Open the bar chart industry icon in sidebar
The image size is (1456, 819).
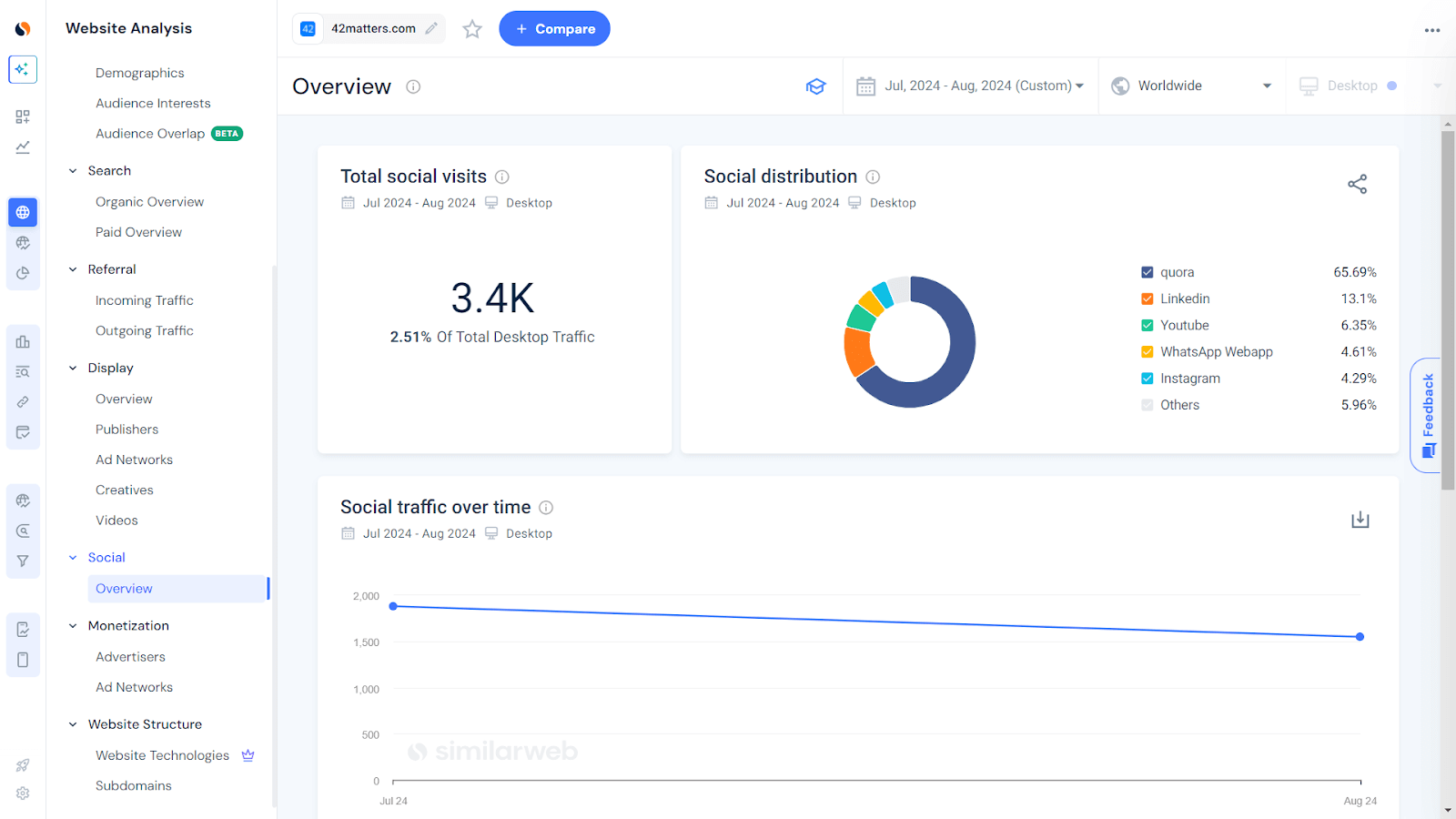[x=23, y=341]
